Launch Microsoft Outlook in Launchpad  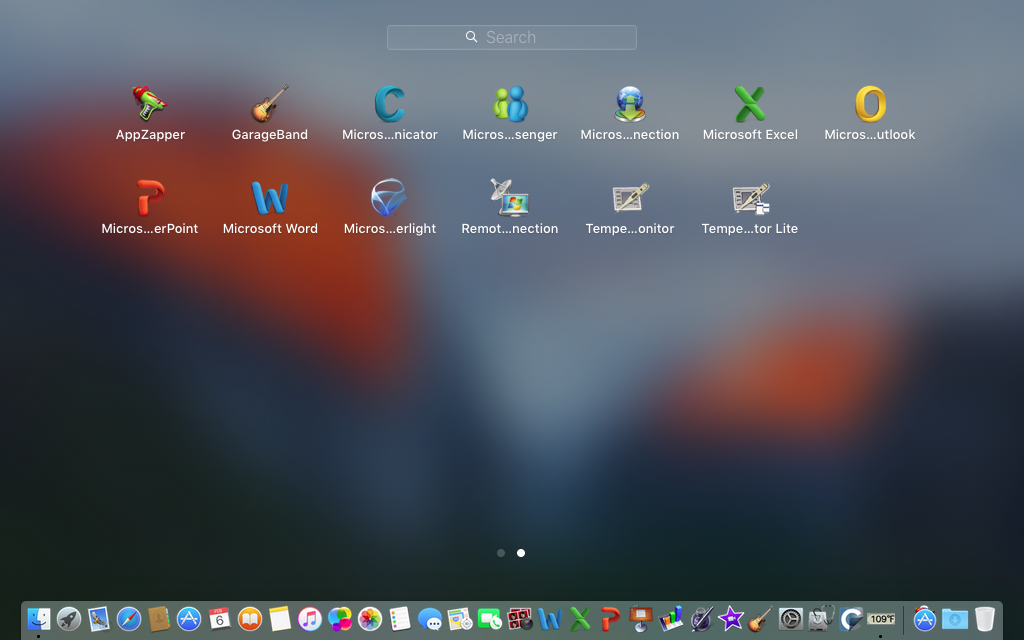tap(870, 104)
